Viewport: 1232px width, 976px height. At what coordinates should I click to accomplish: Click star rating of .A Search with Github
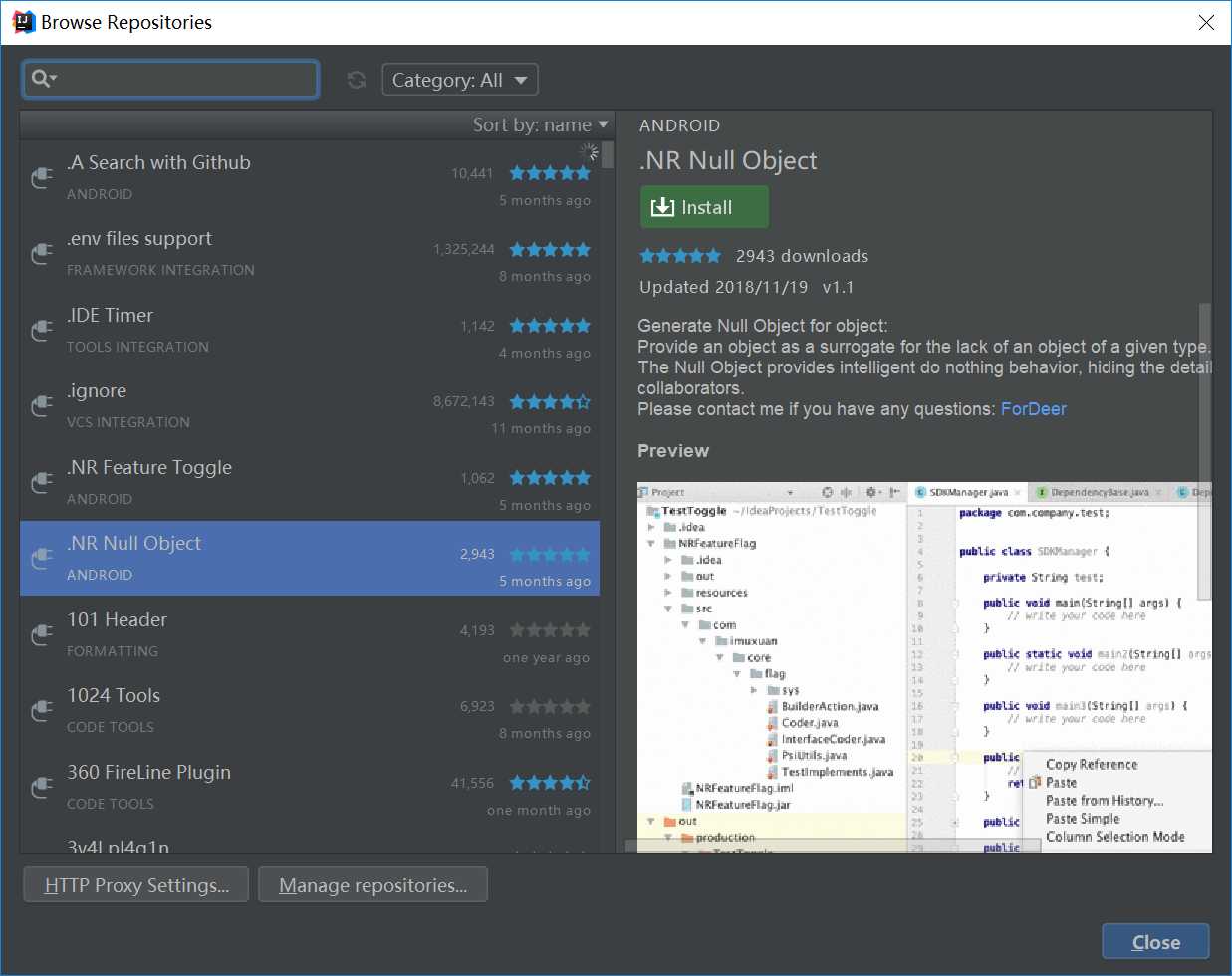click(x=550, y=173)
